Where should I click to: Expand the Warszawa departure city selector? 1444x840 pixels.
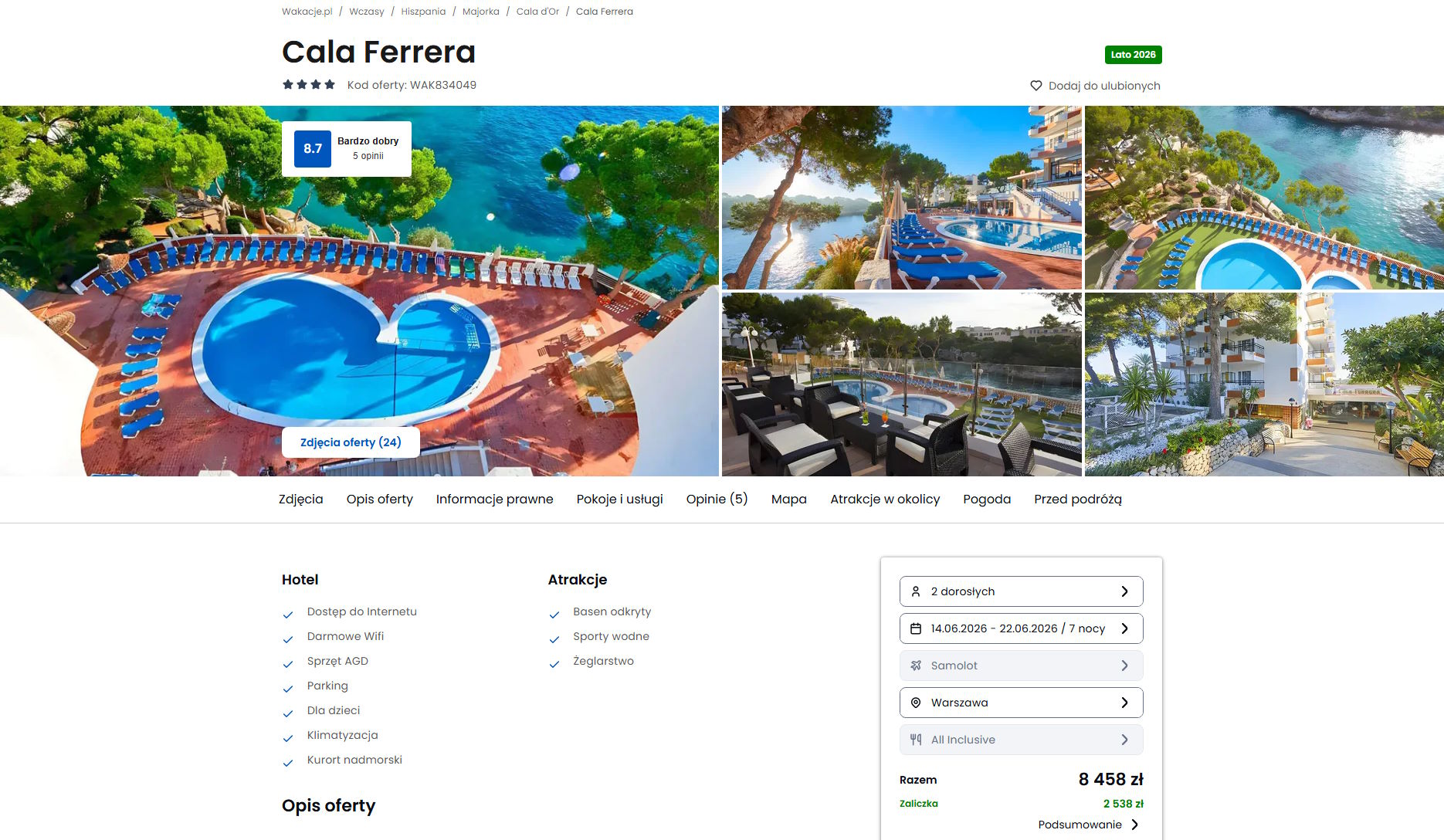(1021, 703)
